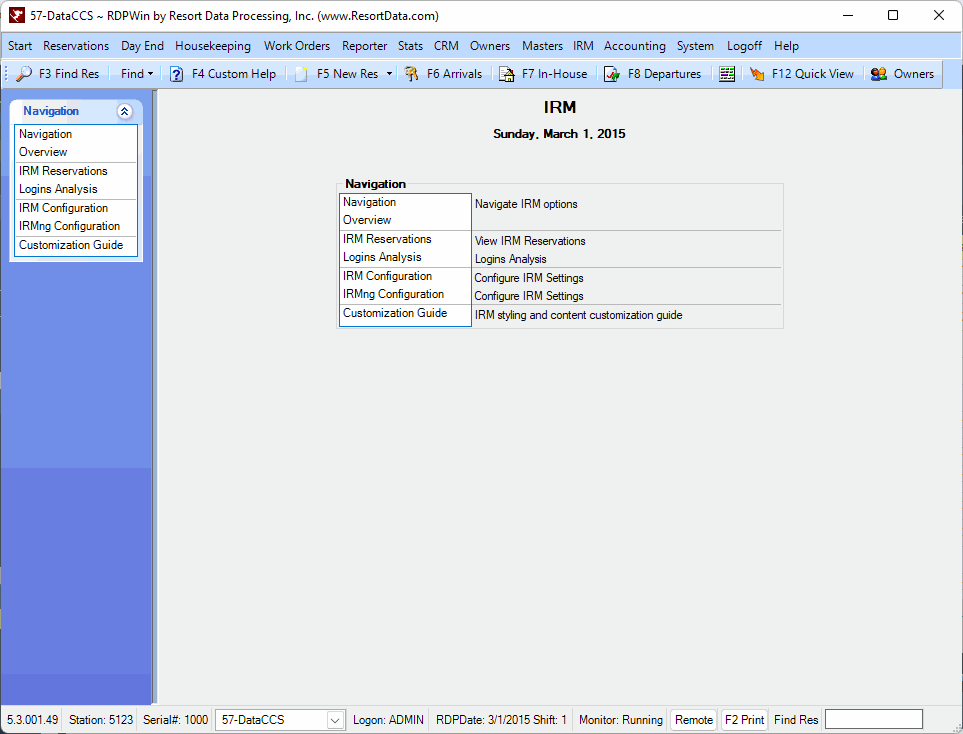The image size is (963, 734).
Task: Open the CRM menu
Action: pos(446,46)
